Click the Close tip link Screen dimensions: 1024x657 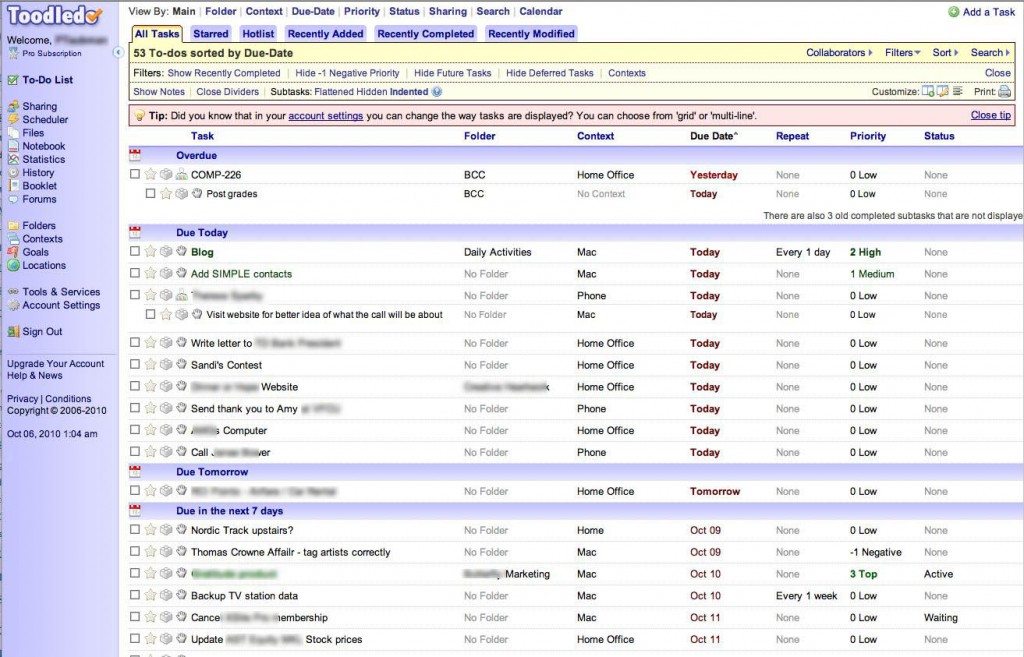pos(991,115)
